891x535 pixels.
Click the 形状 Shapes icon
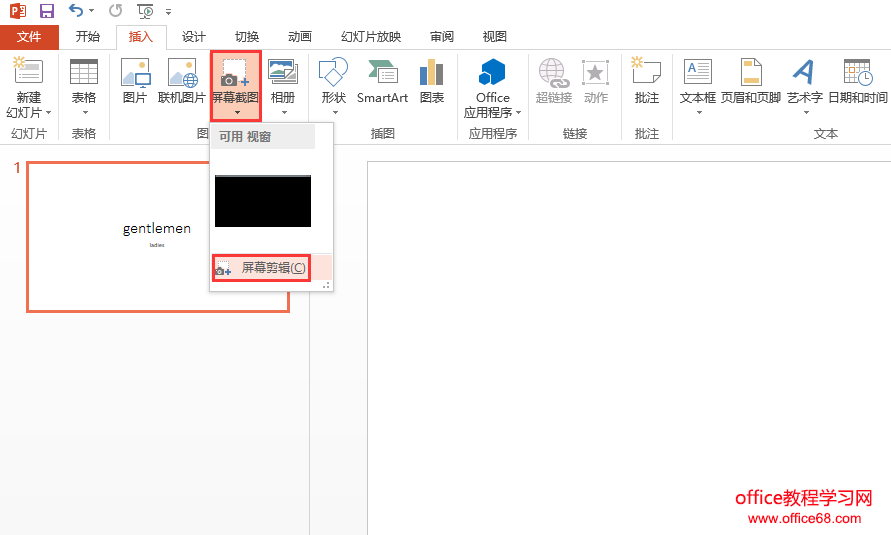(334, 72)
